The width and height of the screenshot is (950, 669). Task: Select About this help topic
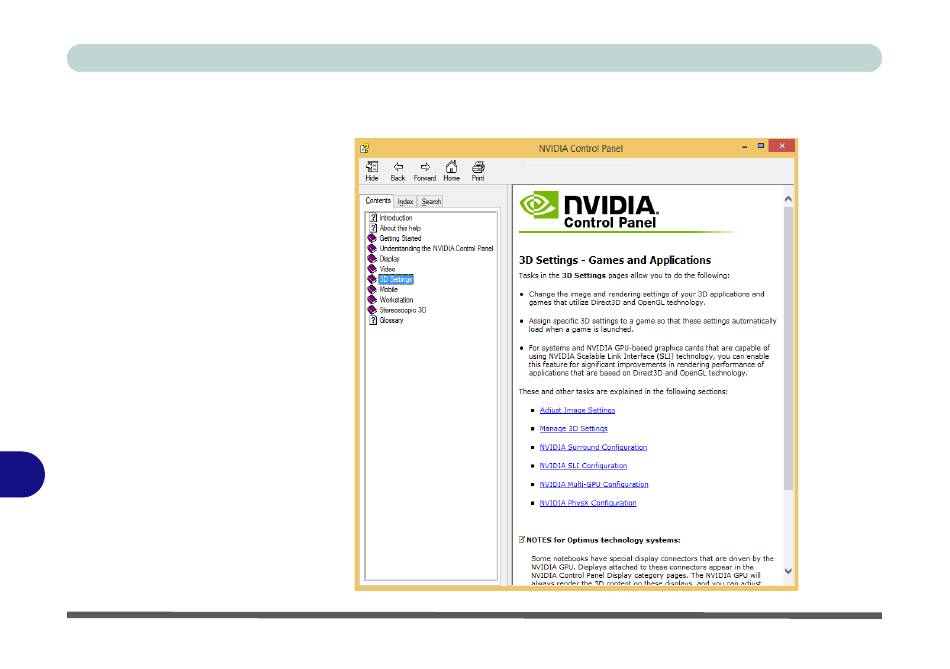[x=400, y=228]
